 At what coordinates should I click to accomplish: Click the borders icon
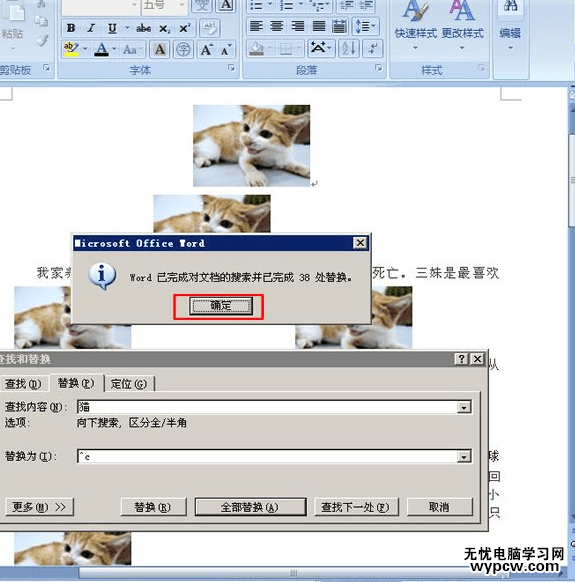[286, 49]
